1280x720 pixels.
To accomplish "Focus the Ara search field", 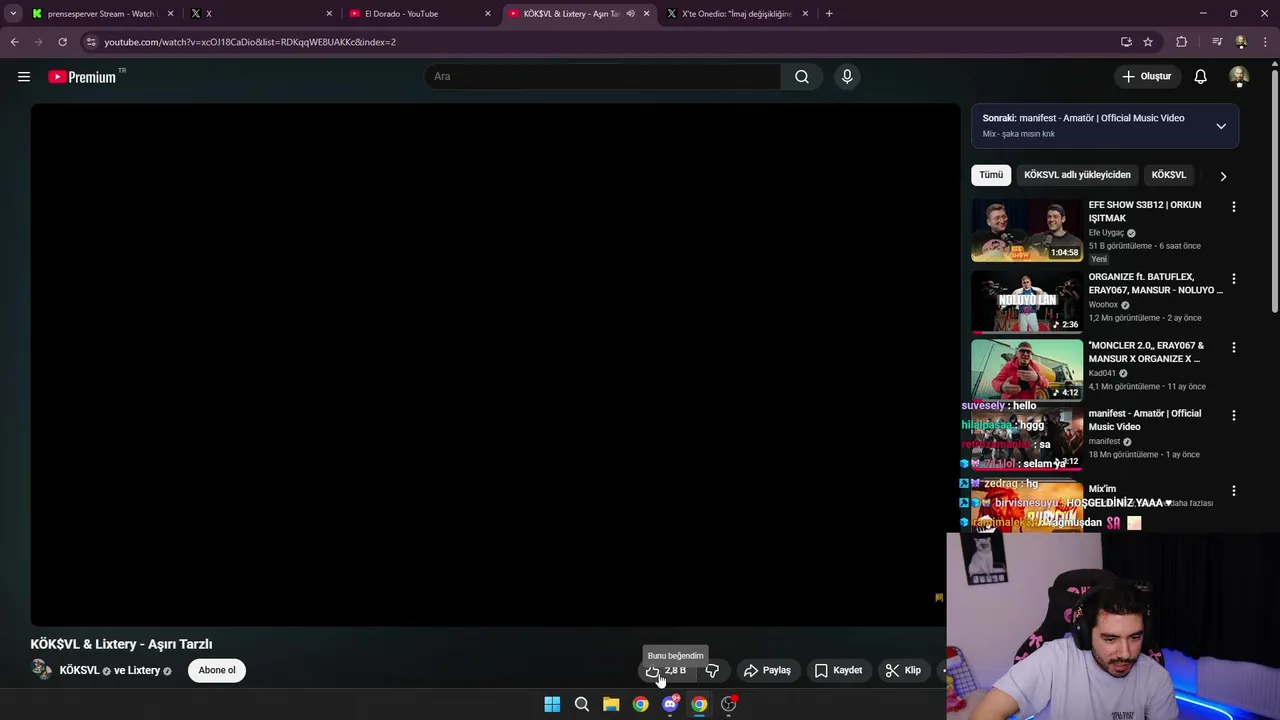I will 602,77.
